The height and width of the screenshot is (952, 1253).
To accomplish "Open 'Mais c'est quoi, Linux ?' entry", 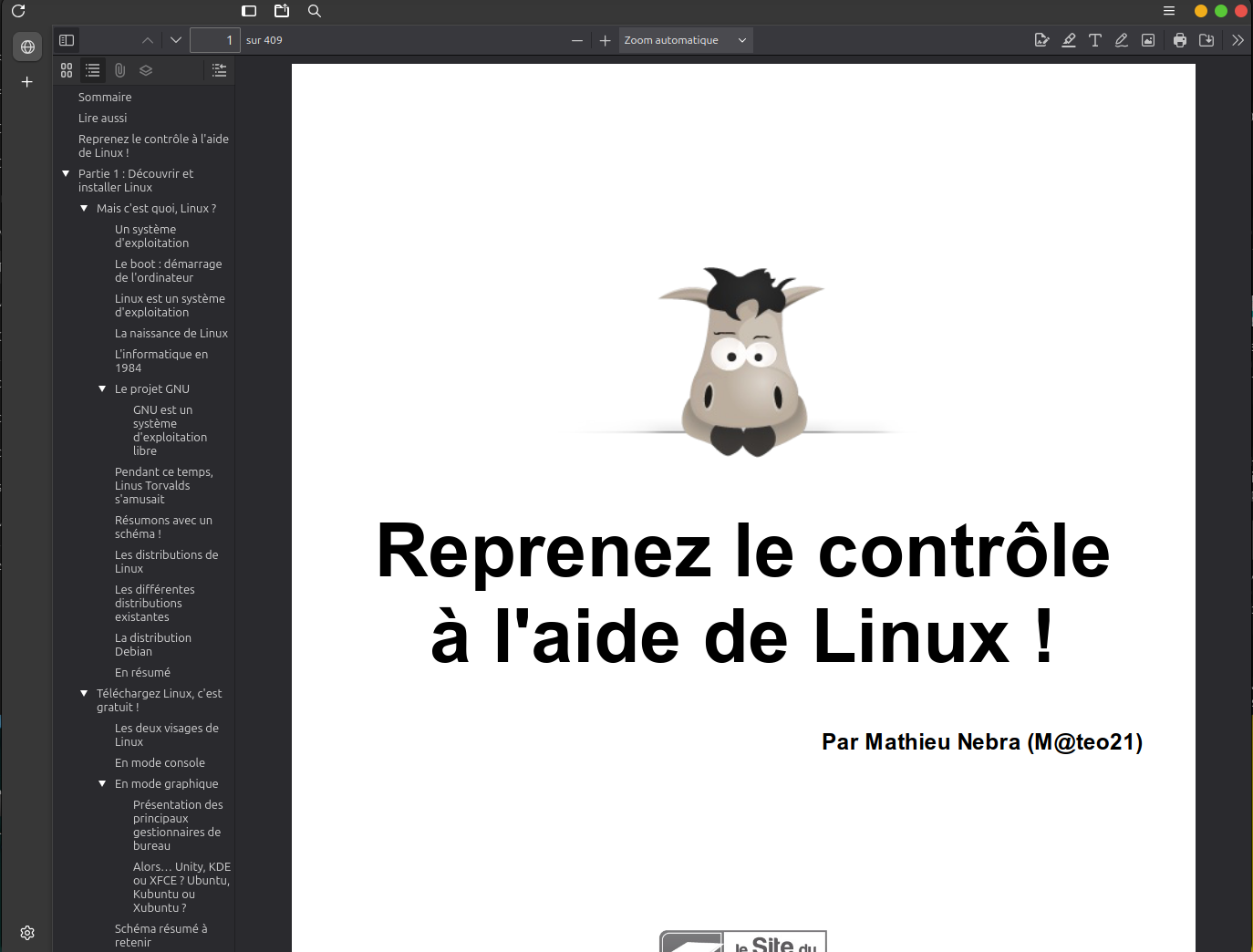I will pos(156,209).
